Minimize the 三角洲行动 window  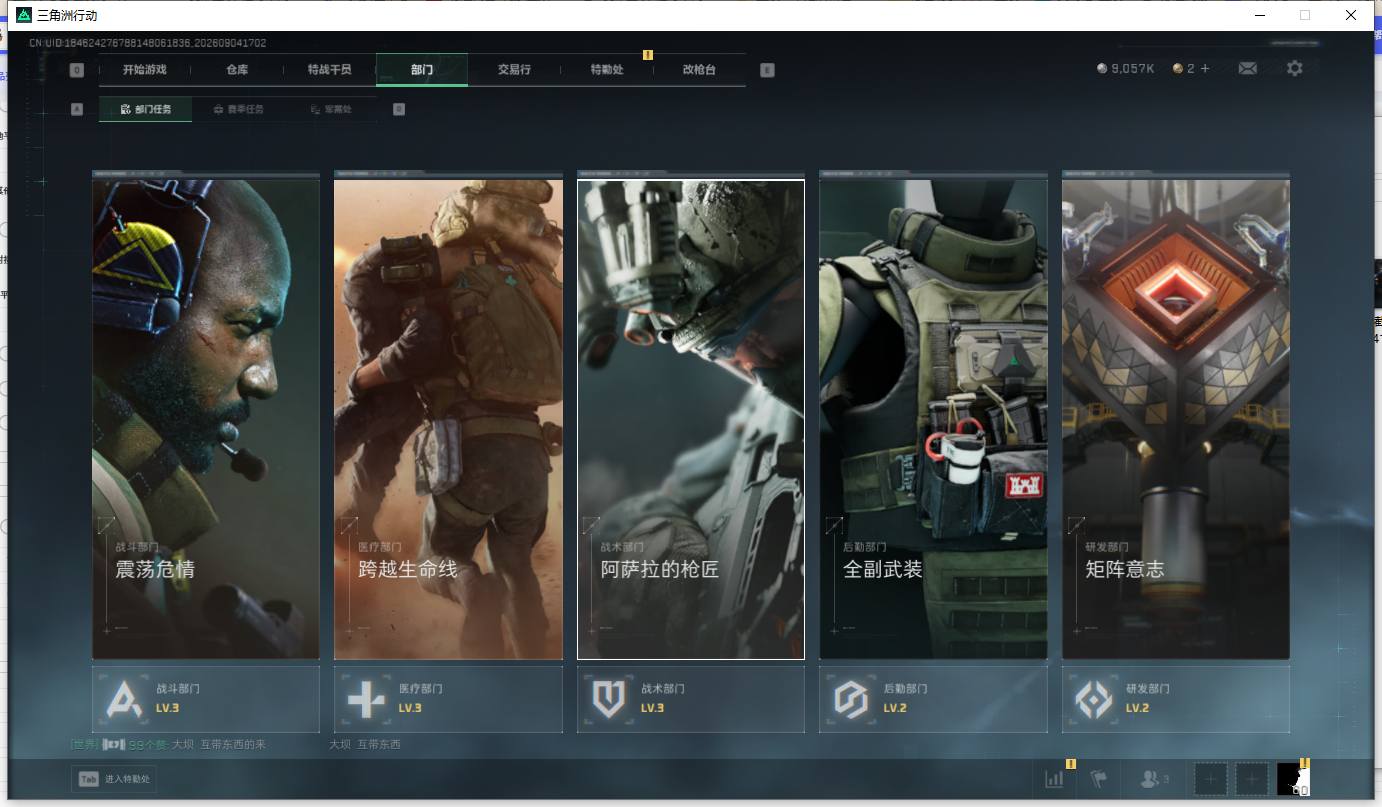[x=1260, y=15]
